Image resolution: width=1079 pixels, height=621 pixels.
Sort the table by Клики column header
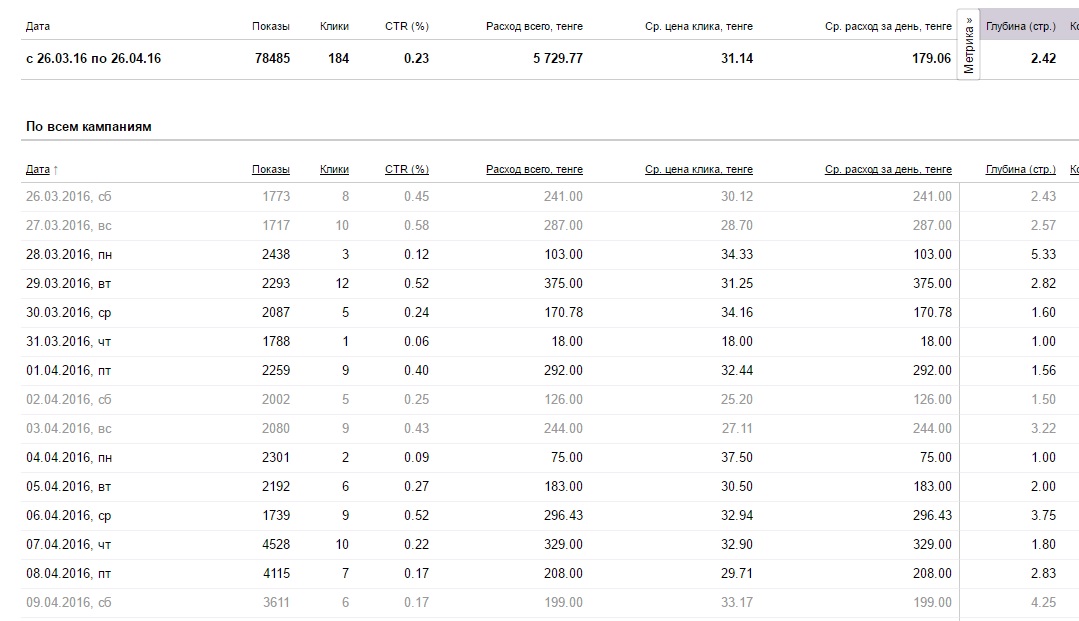tap(334, 170)
